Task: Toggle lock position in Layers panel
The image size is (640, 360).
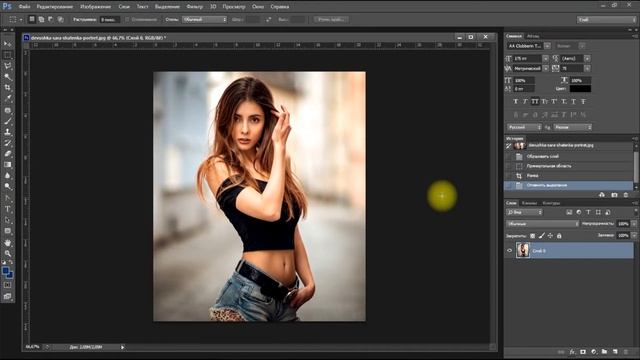Action: coord(550,236)
